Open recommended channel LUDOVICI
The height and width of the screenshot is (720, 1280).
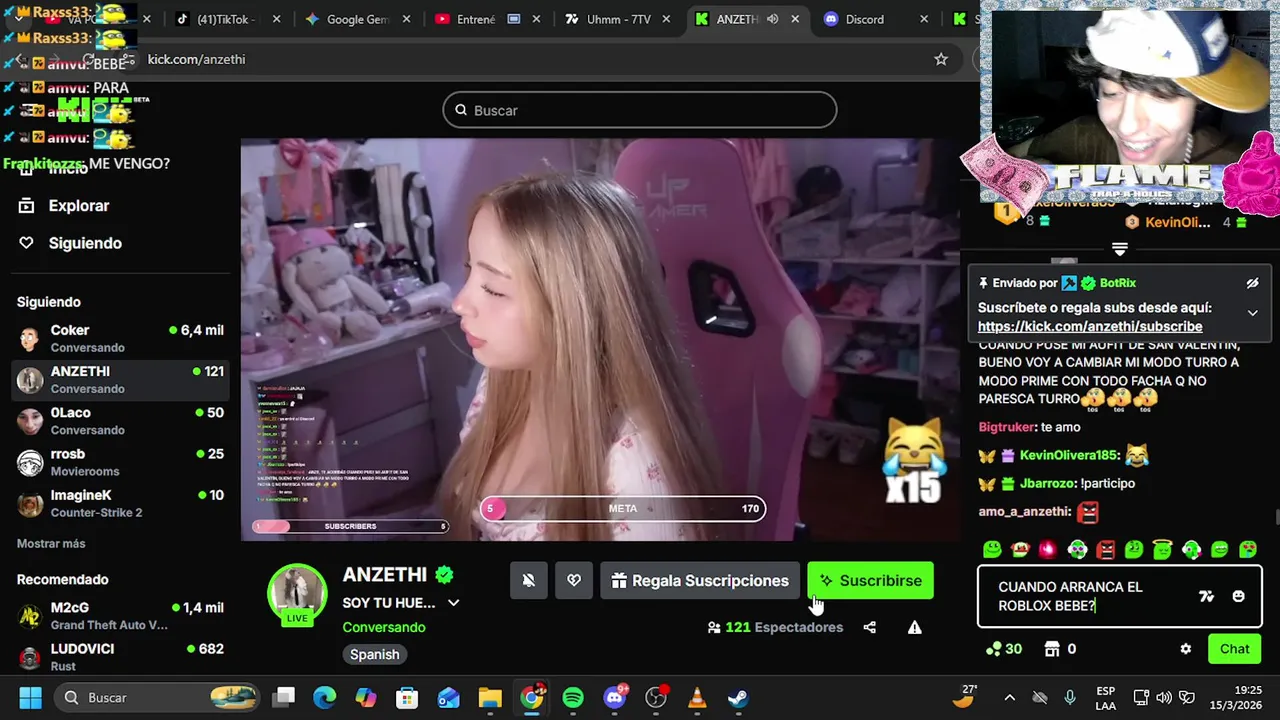point(120,656)
